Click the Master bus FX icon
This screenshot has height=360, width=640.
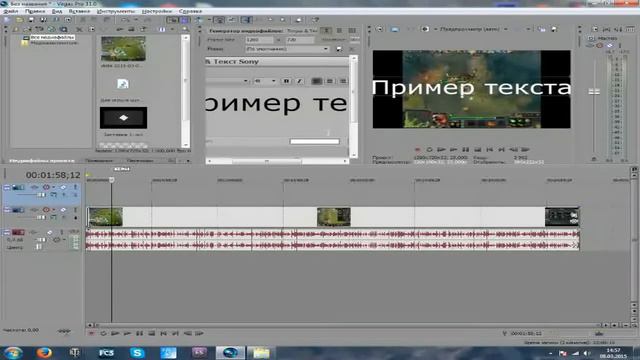tap(590, 45)
